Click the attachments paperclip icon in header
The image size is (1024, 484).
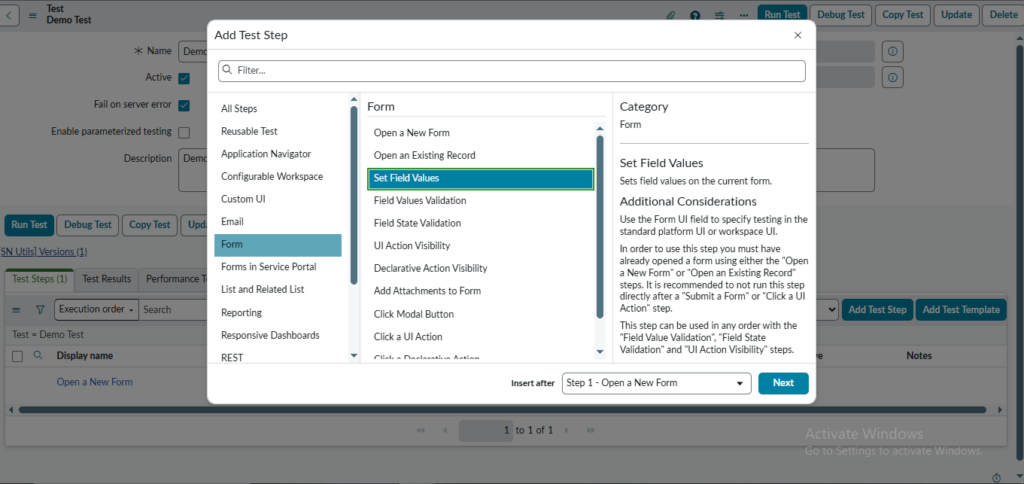pyautogui.click(x=671, y=15)
